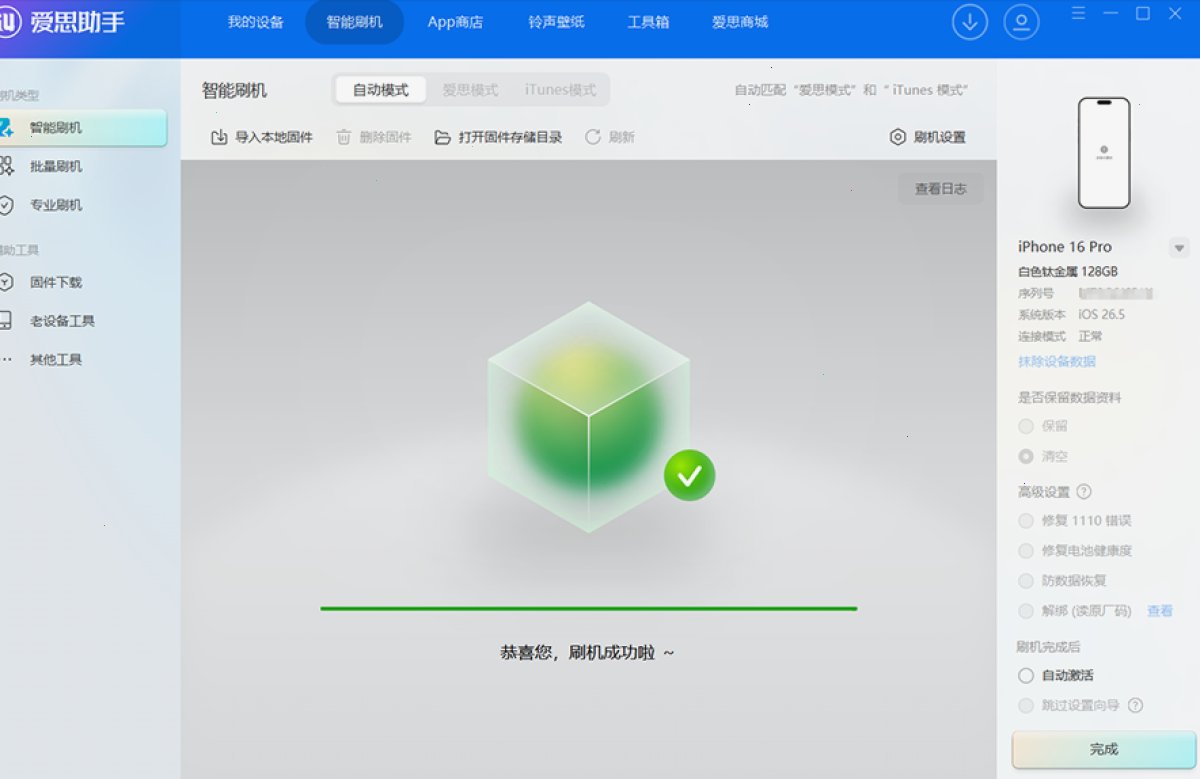1200x779 pixels.
Task: Open the hamburger menu icon in title bar
Action: coord(1078,13)
